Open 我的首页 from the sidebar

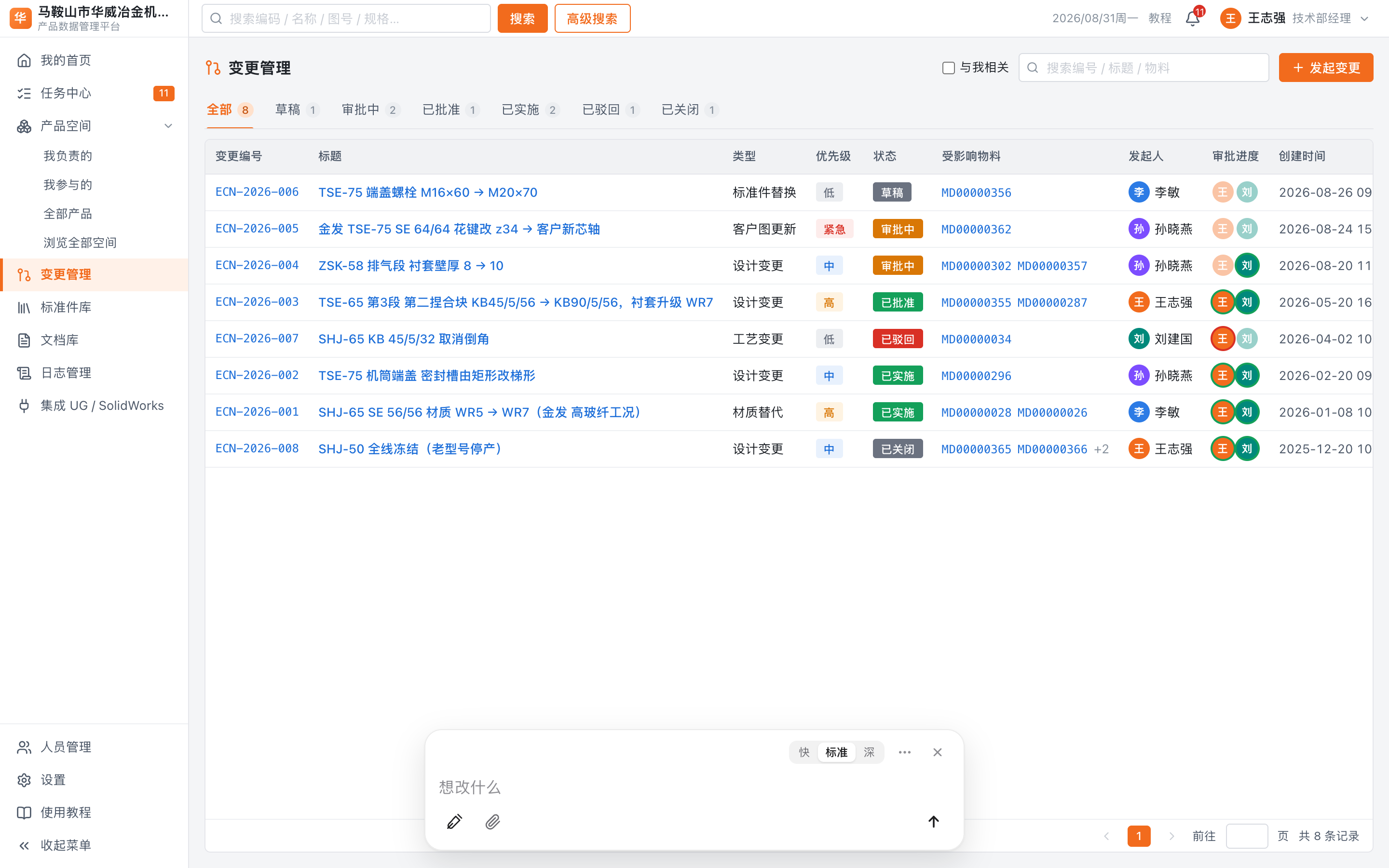[94, 60]
